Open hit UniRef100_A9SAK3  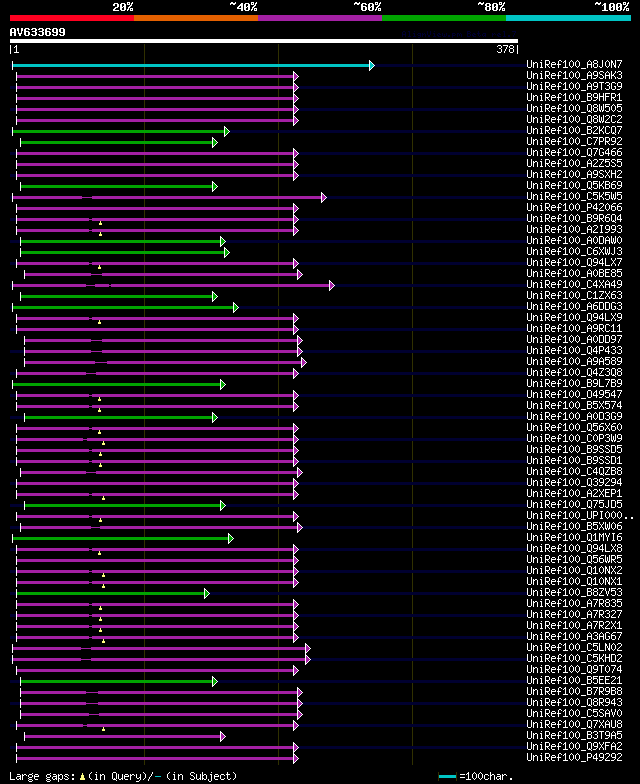coord(574,76)
